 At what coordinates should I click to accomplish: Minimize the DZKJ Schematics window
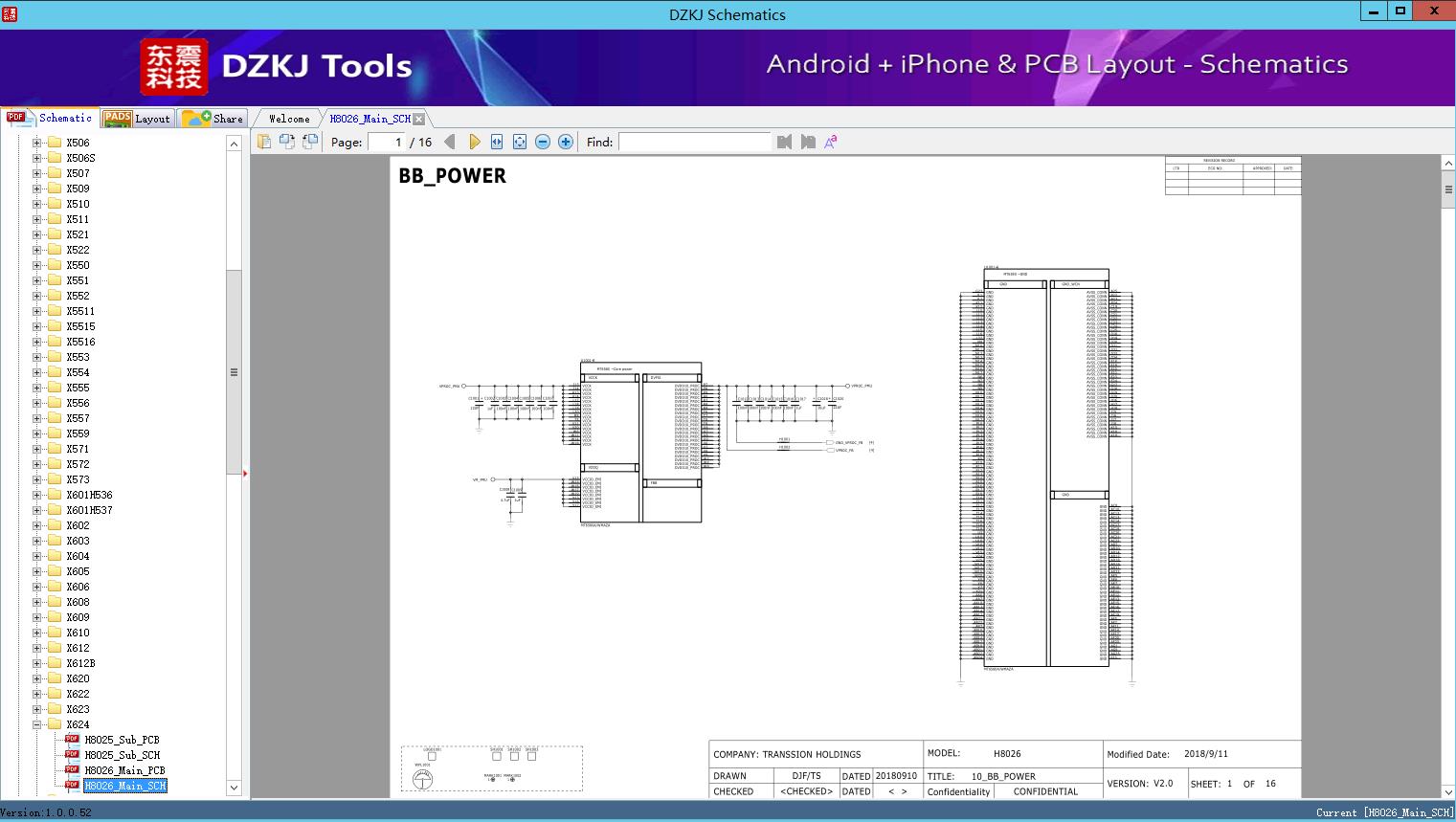point(1374,11)
